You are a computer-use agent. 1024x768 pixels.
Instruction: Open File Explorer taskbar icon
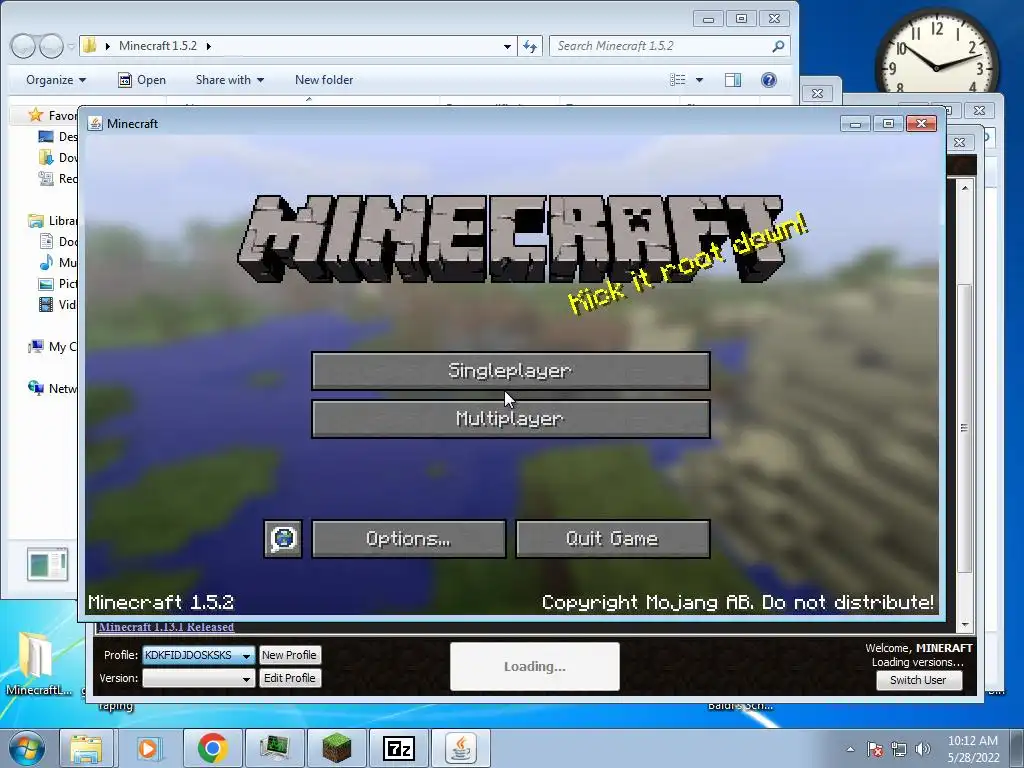pyautogui.click(x=87, y=748)
